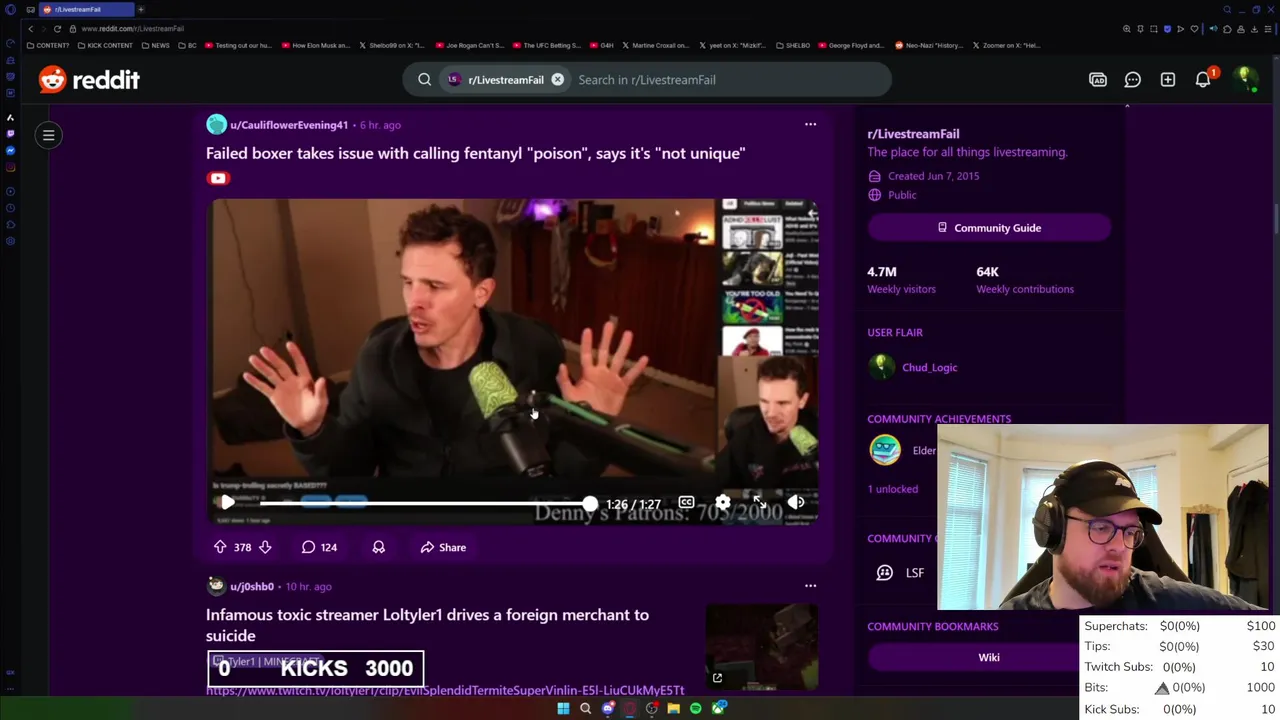Screen dimensions: 1280x720
Task: Open the r/LivestreamFail sidebar title
Action: point(913,134)
